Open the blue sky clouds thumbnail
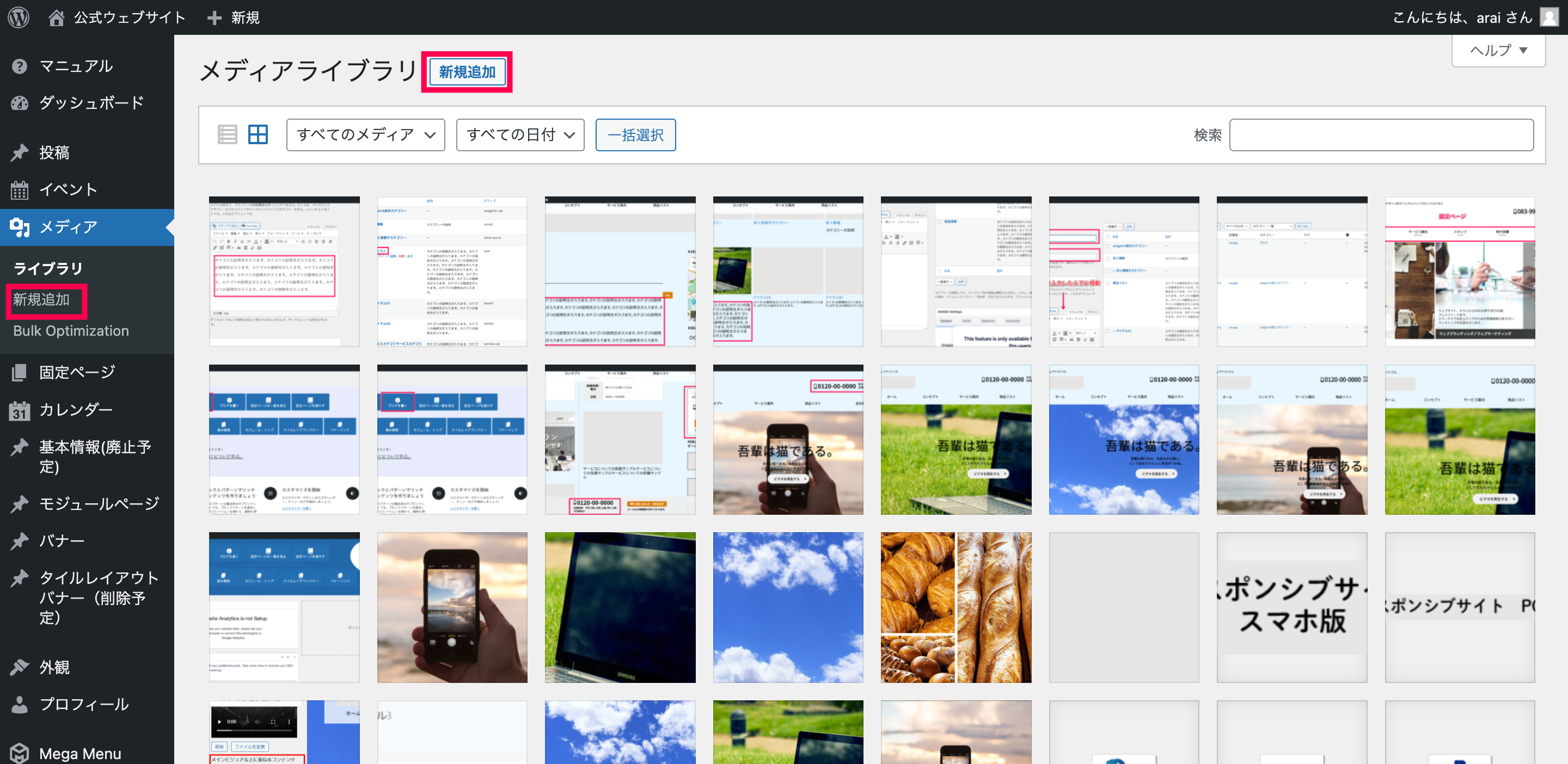Viewport: 1568px width, 764px height. tap(788, 607)
